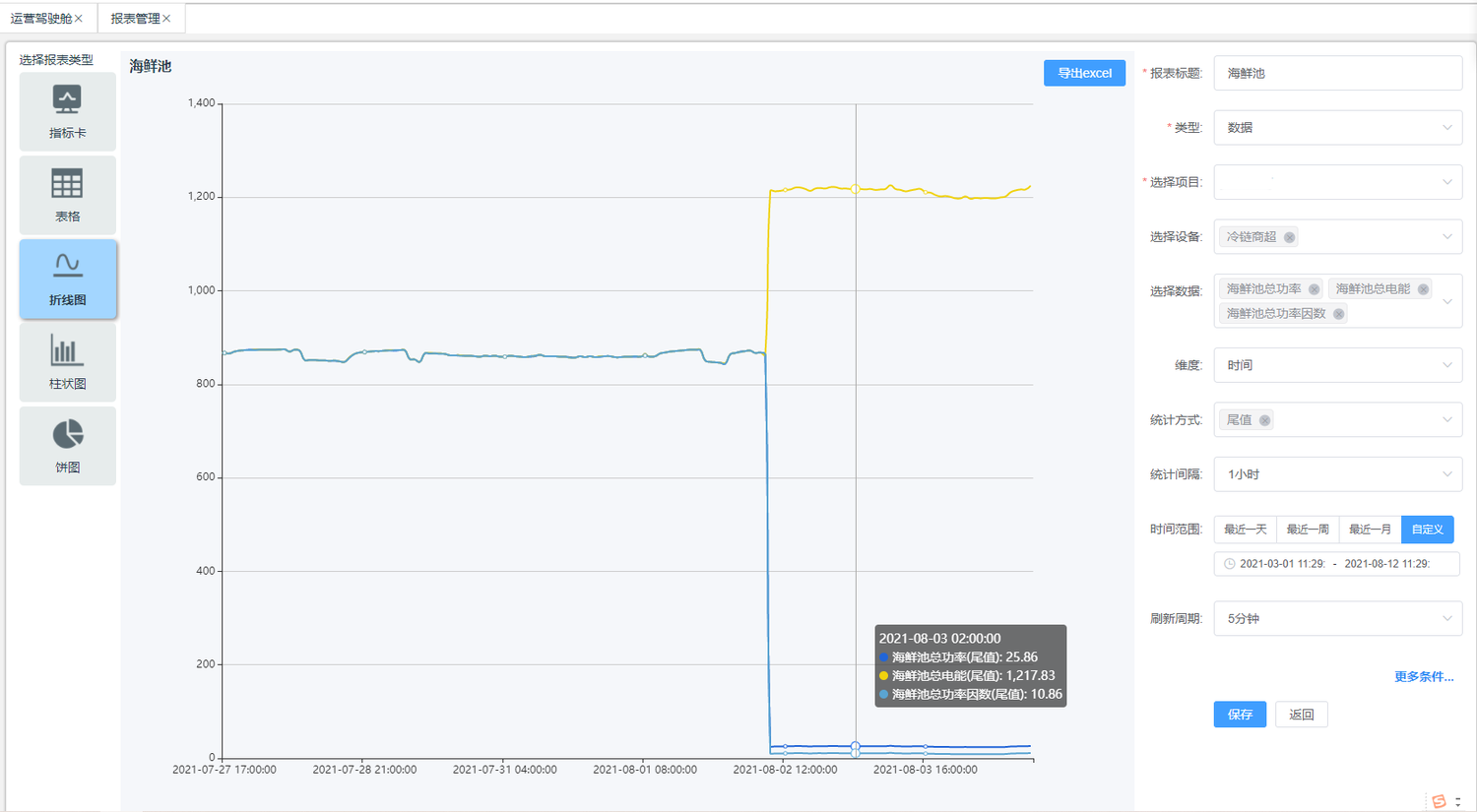Choose the 饼图 pie chart type
This screenshot has height=812, width=1477.
[x=67, y=446]
